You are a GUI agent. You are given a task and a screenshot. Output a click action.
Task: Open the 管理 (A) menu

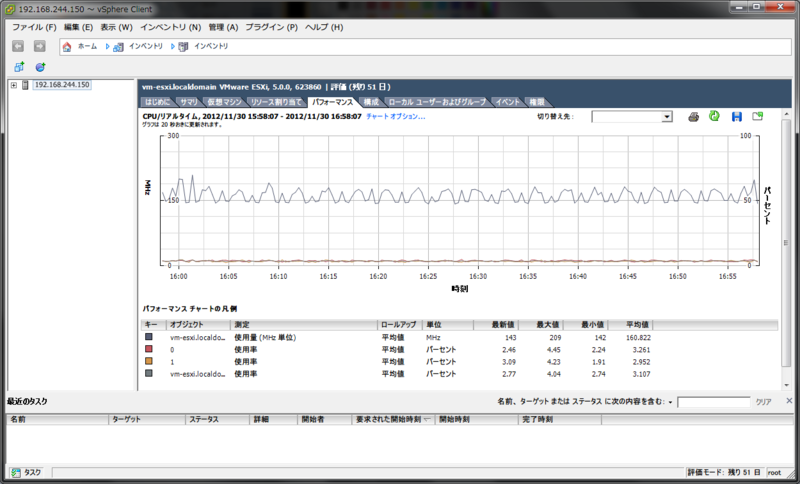(223, 27)
